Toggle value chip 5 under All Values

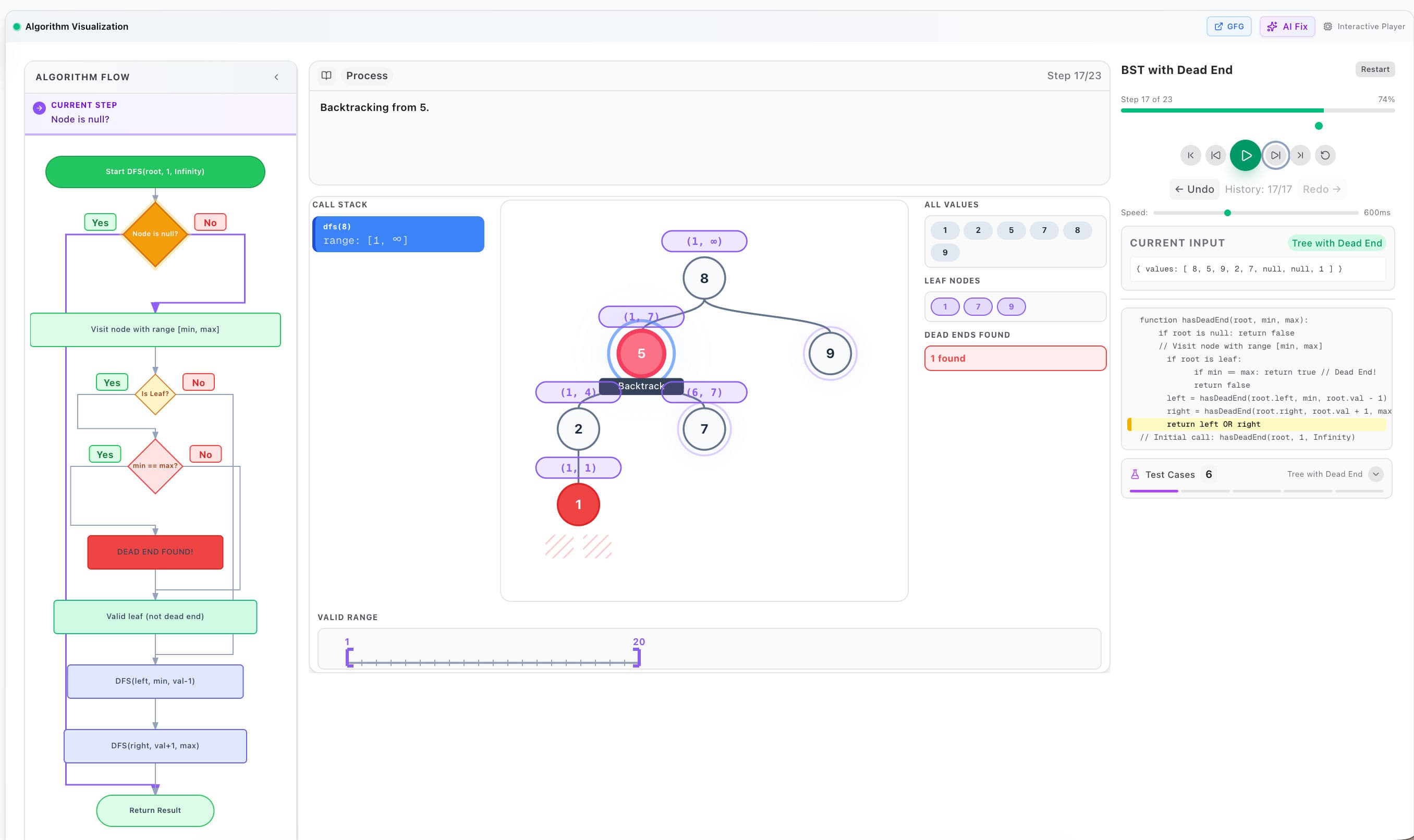(1011, 230)
